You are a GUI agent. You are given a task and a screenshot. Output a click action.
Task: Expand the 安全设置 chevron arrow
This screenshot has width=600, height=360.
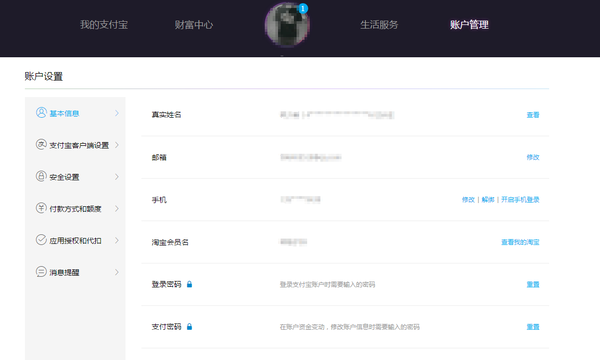pos(117,177)
